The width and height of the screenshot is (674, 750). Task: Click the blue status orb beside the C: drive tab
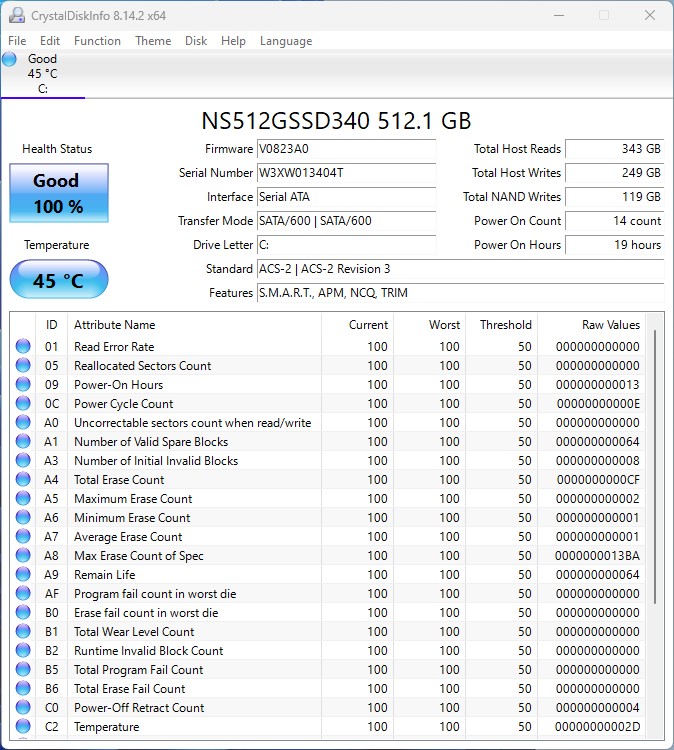click(9, 59)
